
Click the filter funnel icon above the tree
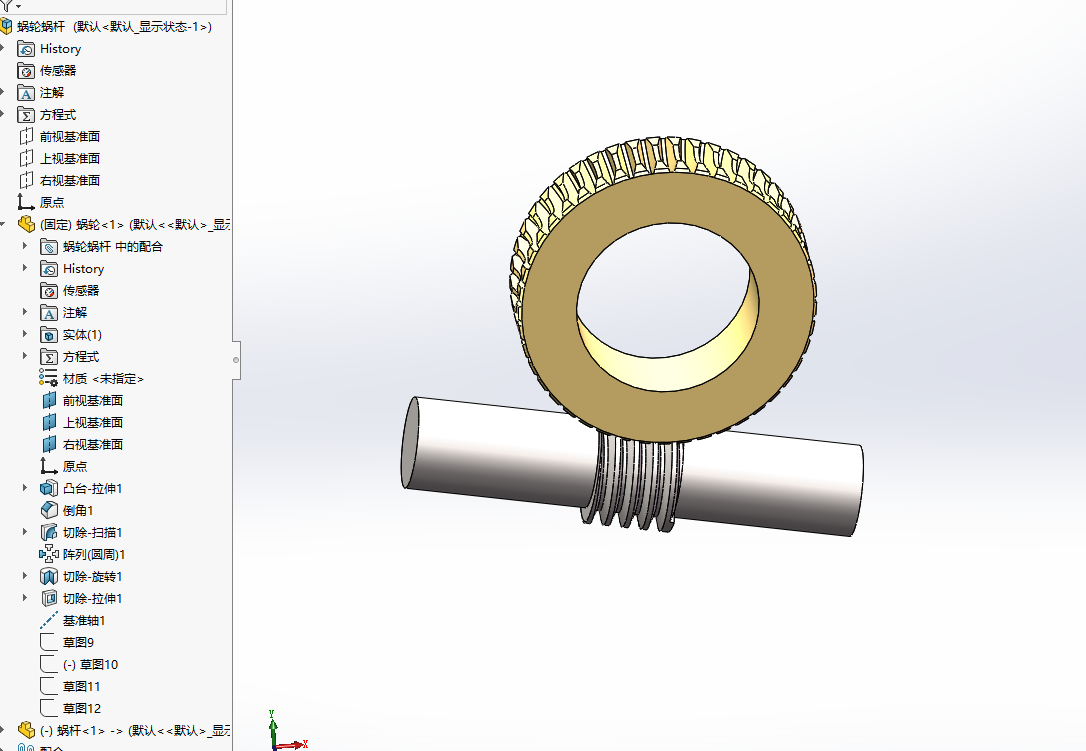(7, 6)
